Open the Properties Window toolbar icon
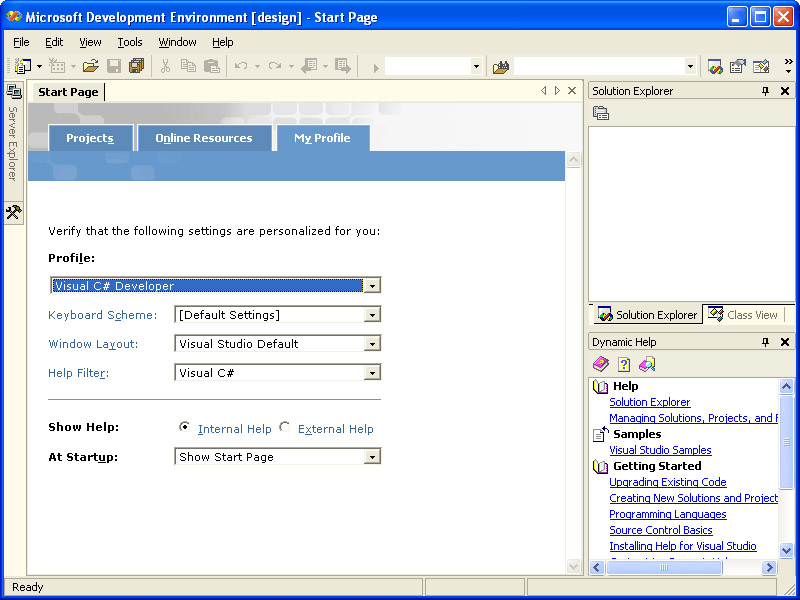This screenshot has height=600, width=800. (x=738, y=66)
